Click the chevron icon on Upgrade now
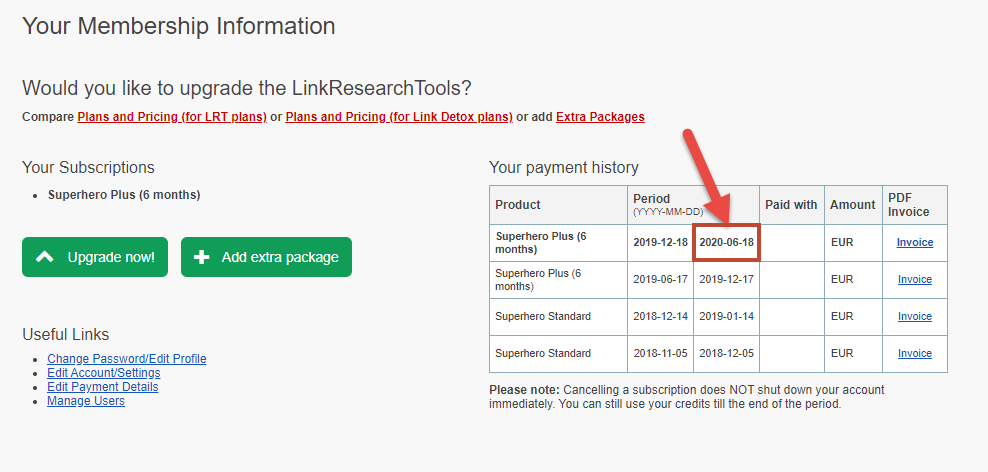 (45, 256)
